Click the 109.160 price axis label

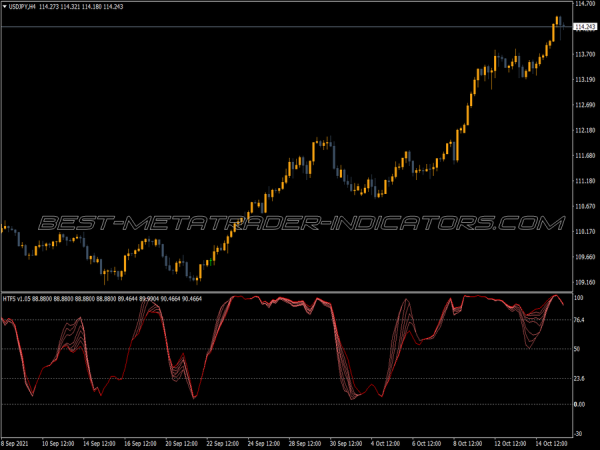[585, 282]
